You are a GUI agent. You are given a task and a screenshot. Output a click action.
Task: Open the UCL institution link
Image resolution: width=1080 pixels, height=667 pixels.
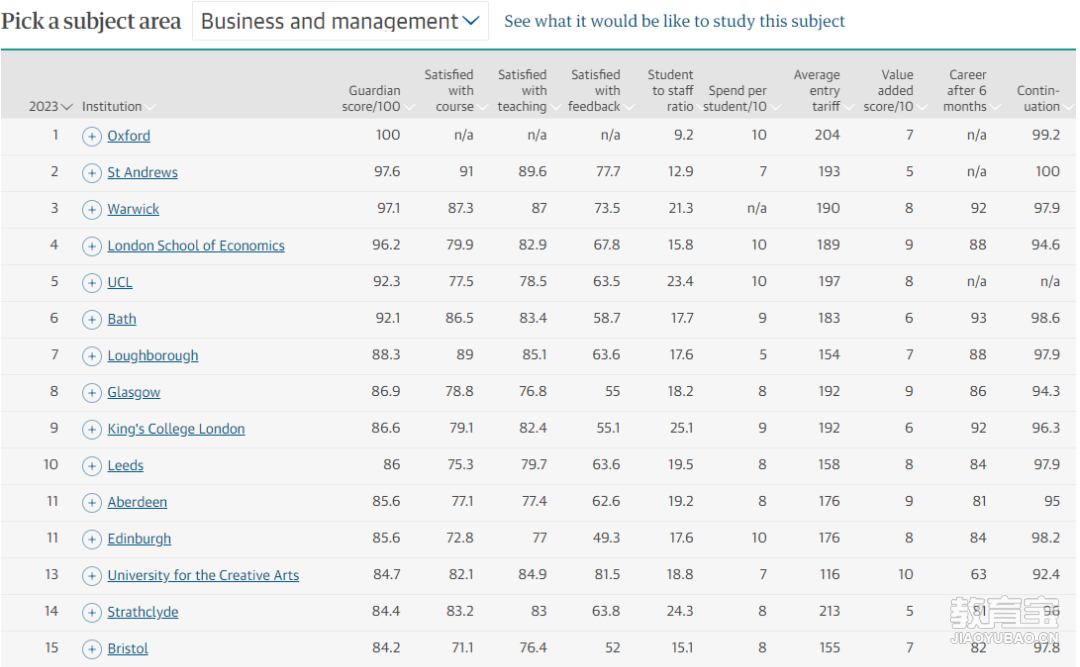pyautogui.click(x=120, y=282)
